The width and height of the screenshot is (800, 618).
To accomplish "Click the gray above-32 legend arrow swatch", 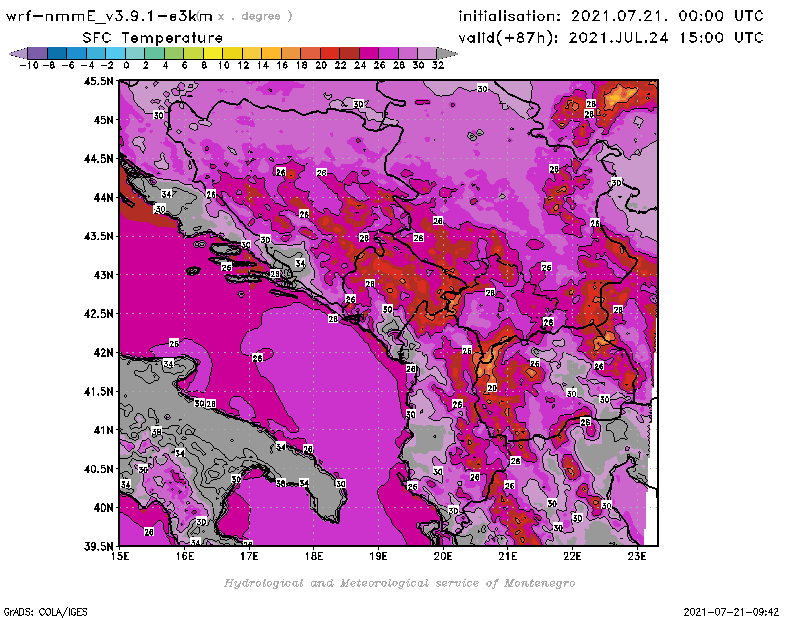I will (x=447, y=53).
